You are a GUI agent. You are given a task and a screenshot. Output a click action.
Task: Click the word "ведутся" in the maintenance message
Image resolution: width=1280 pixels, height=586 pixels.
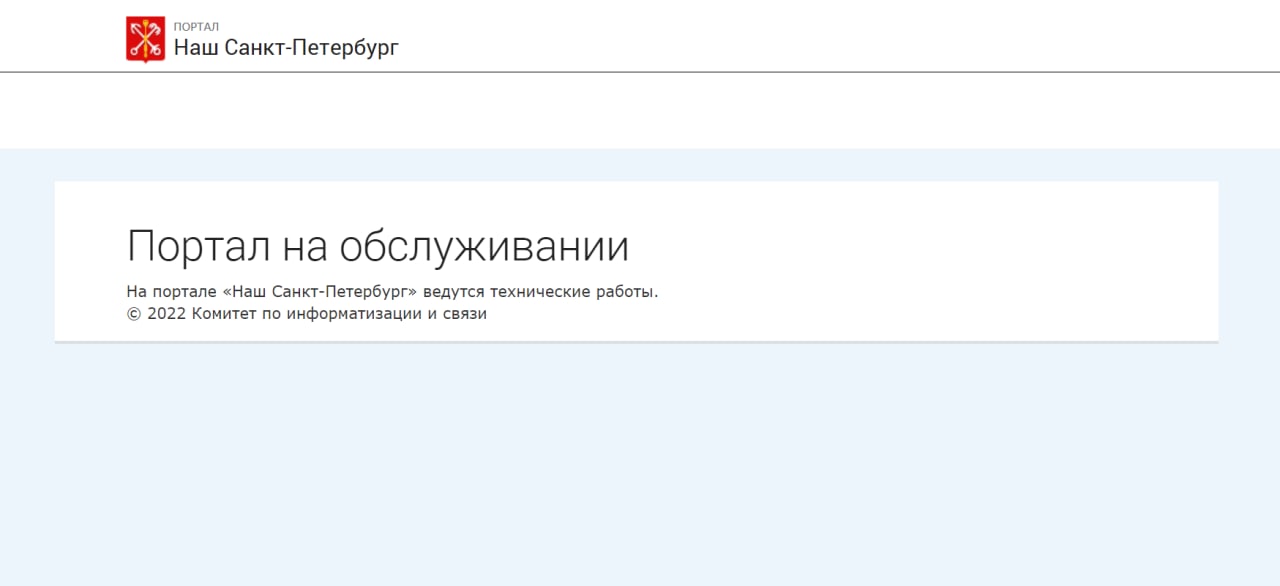coord(453,292)
